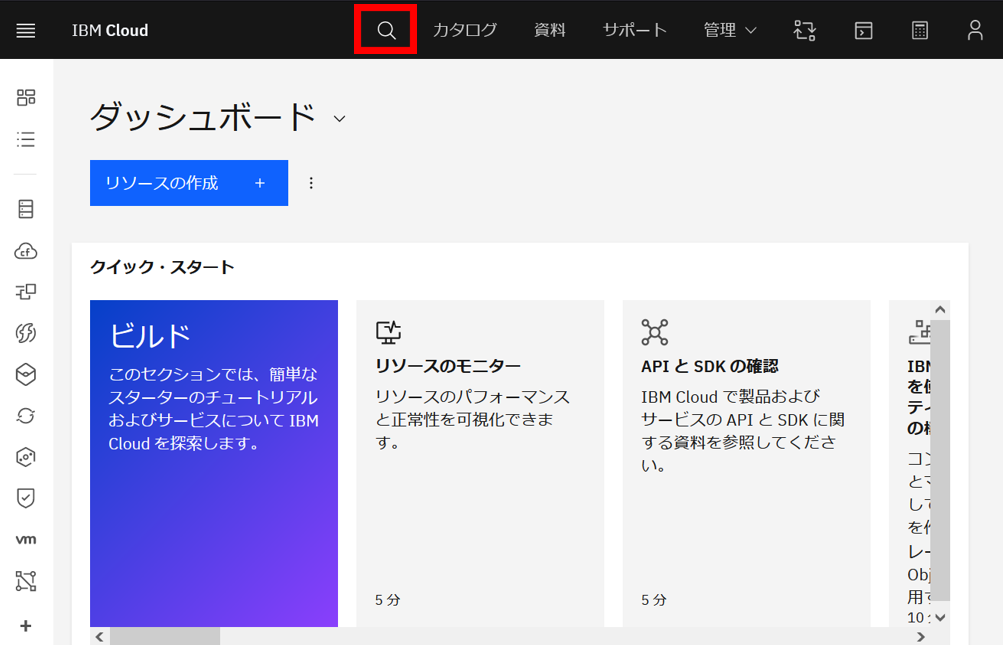
Task: Open the VMware section via the vm icon
Action: (x=25, y=539)
